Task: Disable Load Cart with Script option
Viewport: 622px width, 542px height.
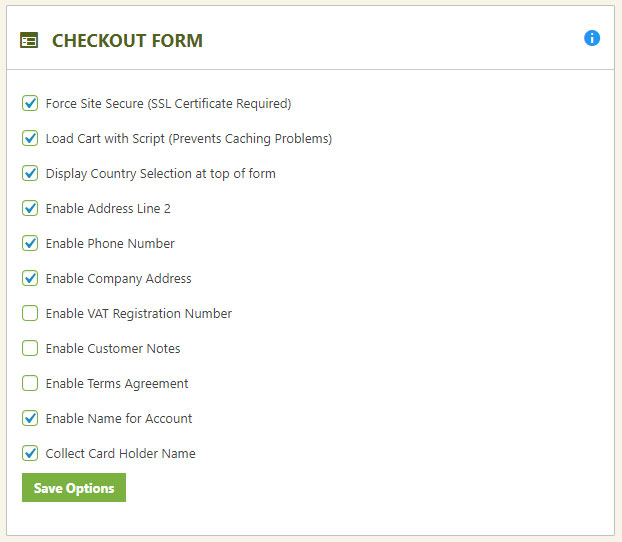Action: [30, 138]
